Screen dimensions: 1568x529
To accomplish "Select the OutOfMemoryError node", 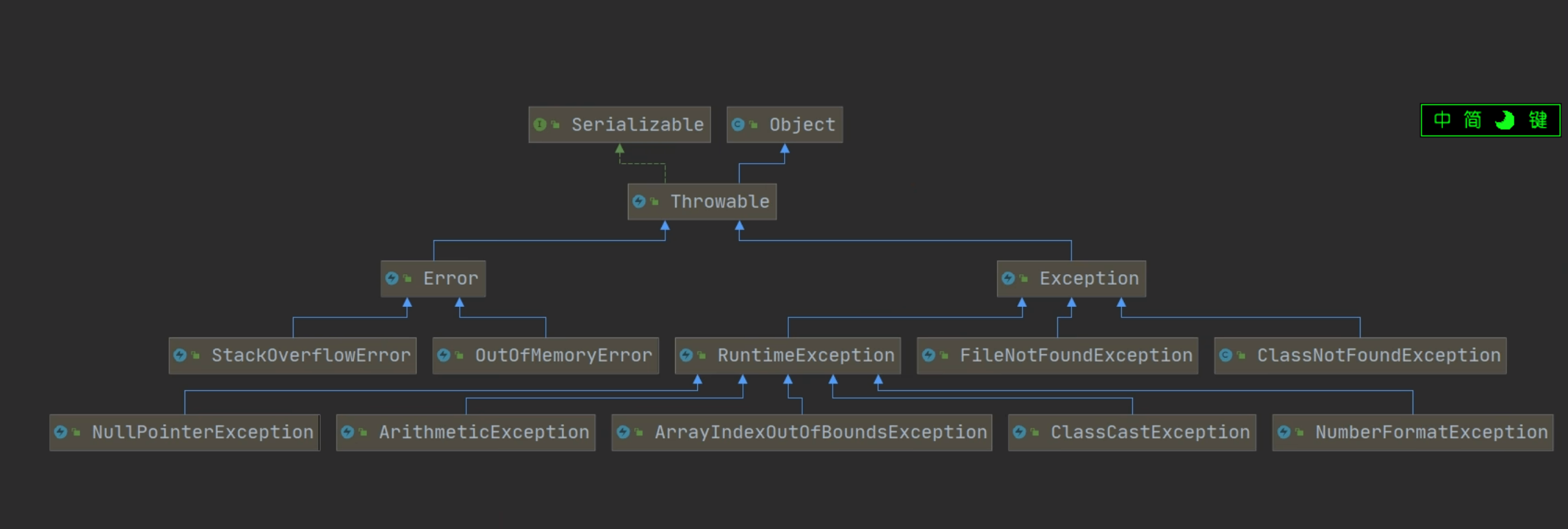I will tap(545, 356).
